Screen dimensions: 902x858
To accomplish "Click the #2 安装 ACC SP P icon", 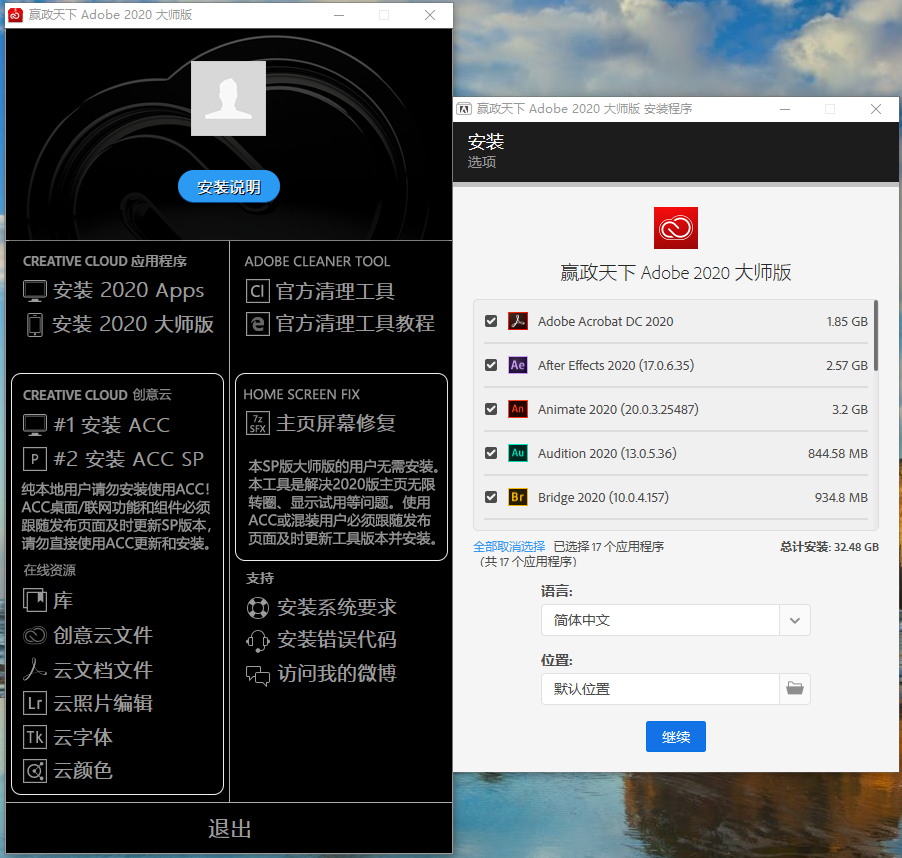I will 35,459.
